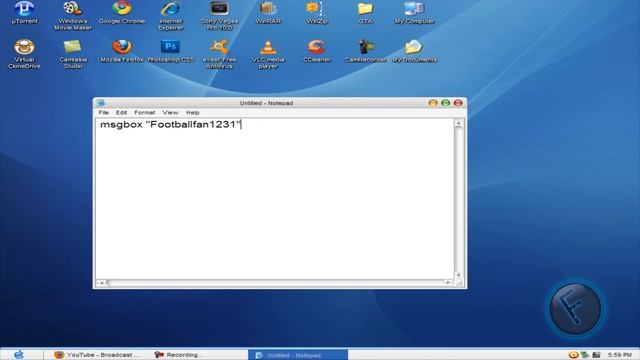Viewport: 640px width, 360px height.
Task: Click the network tray icon
Action: [x=584, y=355]
